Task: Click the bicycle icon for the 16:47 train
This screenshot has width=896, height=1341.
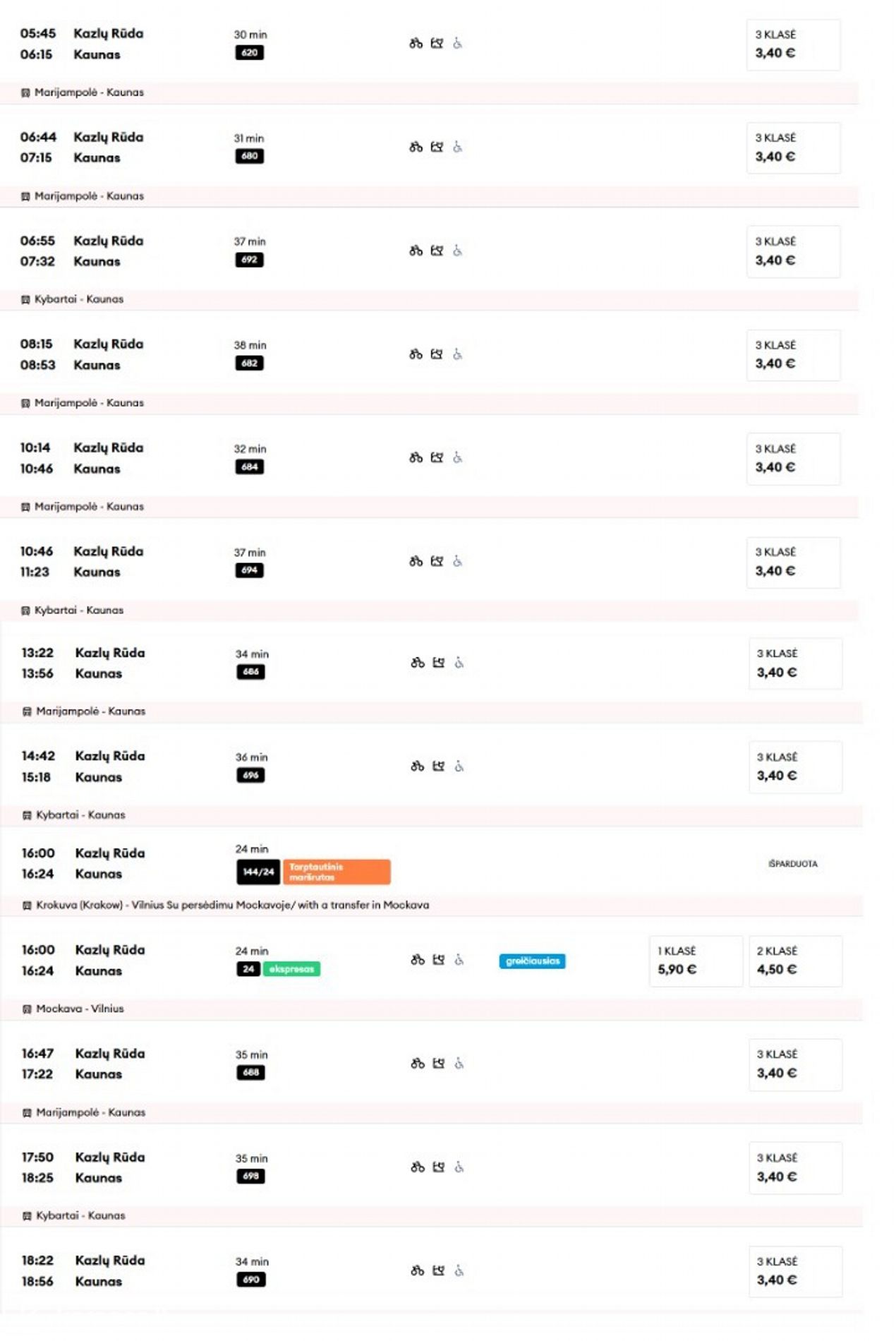Action: pos(417,1064)
